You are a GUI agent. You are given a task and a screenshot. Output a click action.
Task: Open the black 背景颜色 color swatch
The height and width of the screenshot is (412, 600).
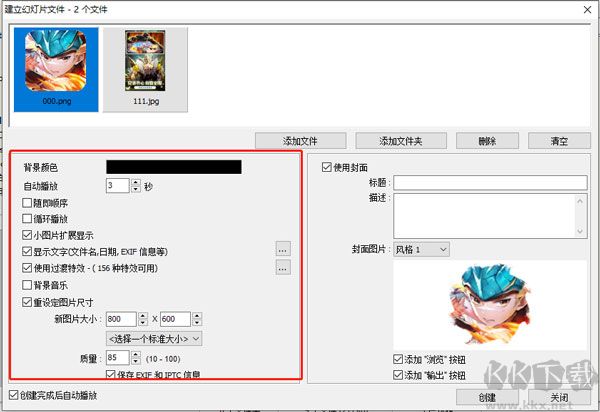(174, 167)
